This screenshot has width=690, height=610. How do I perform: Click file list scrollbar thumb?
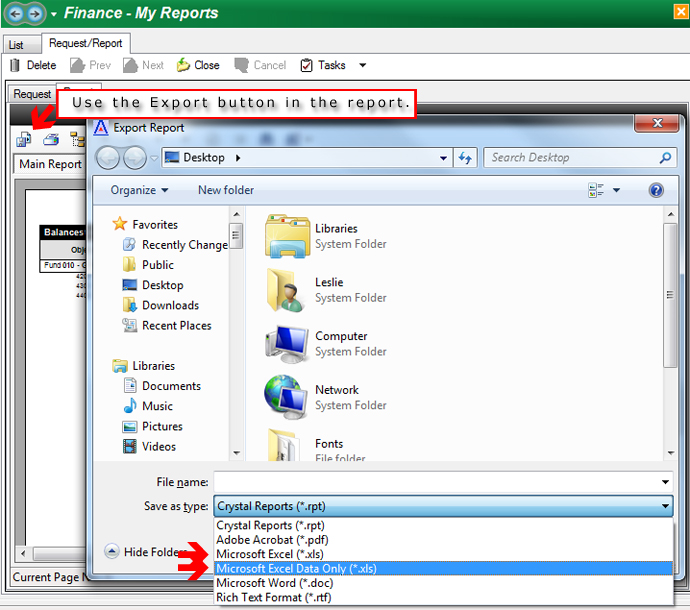(670, 295)
